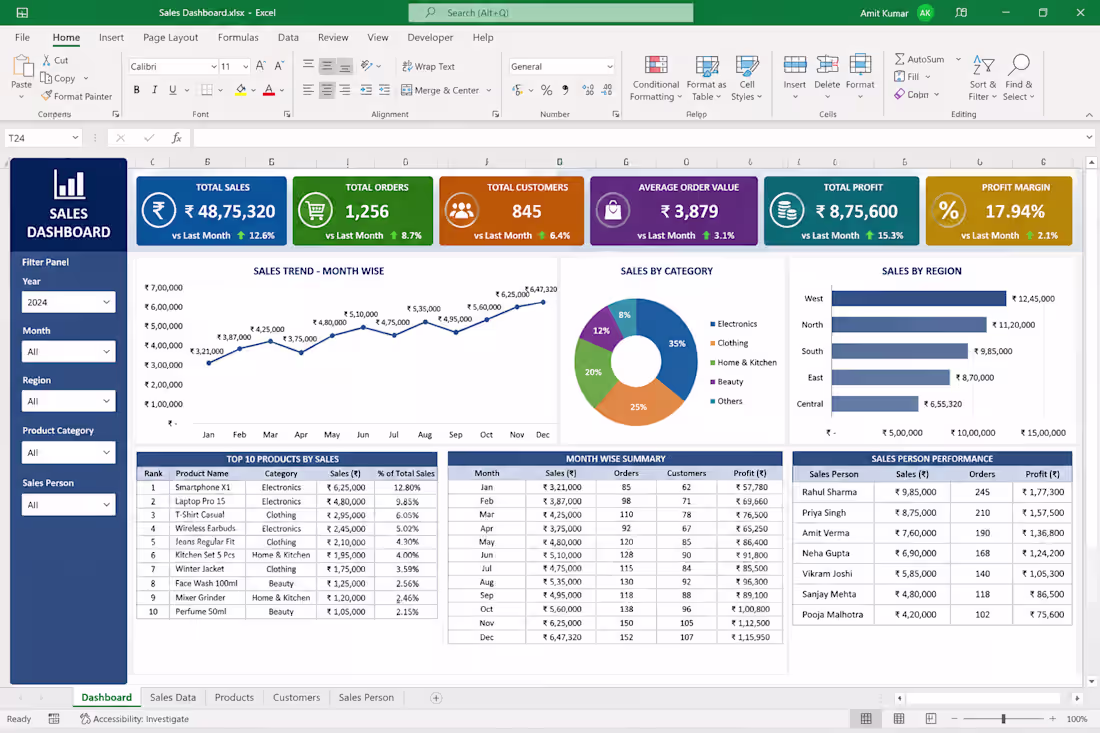Adjust the zoom slider handle

coord(1003,719)
